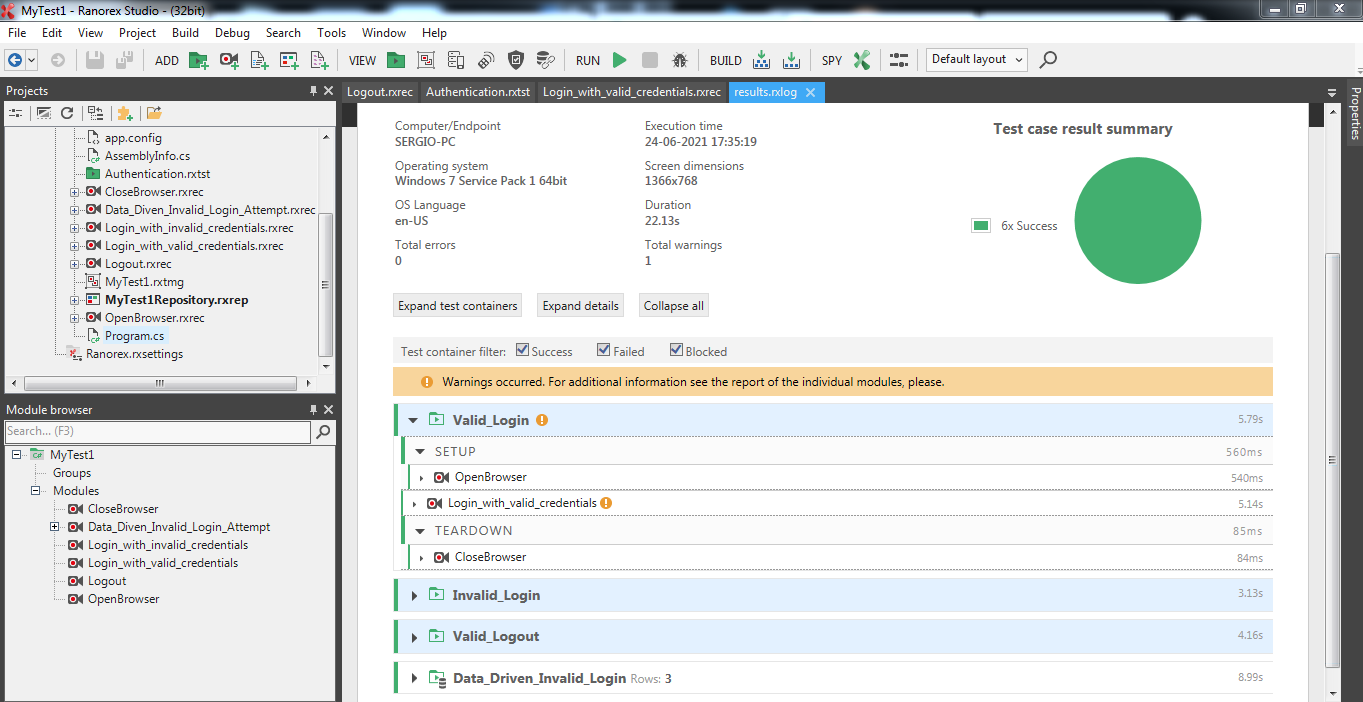Click the Add recording module camera icon
1363x702 pixels.
(229, 60)
